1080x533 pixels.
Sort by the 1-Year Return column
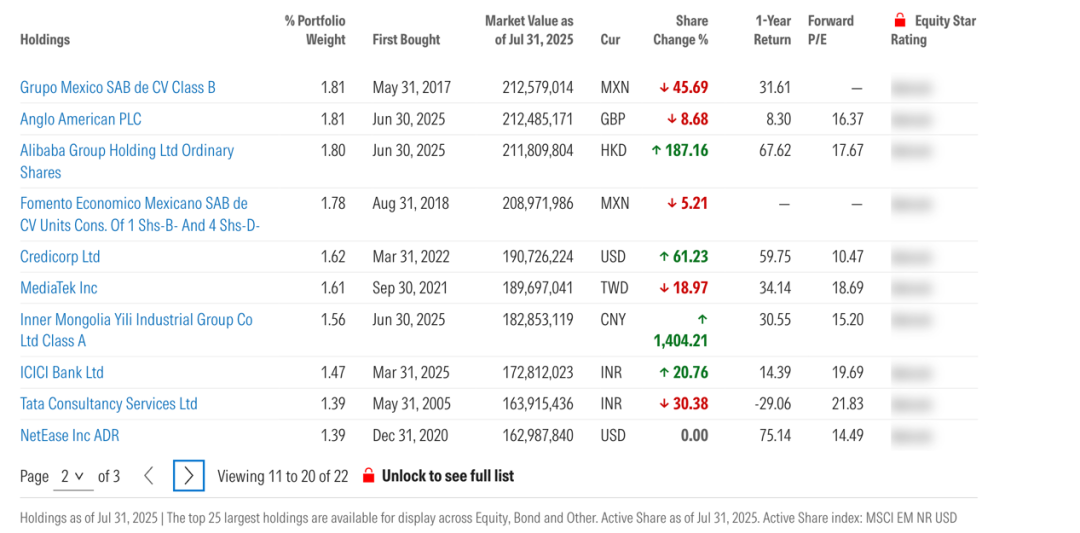772,30
